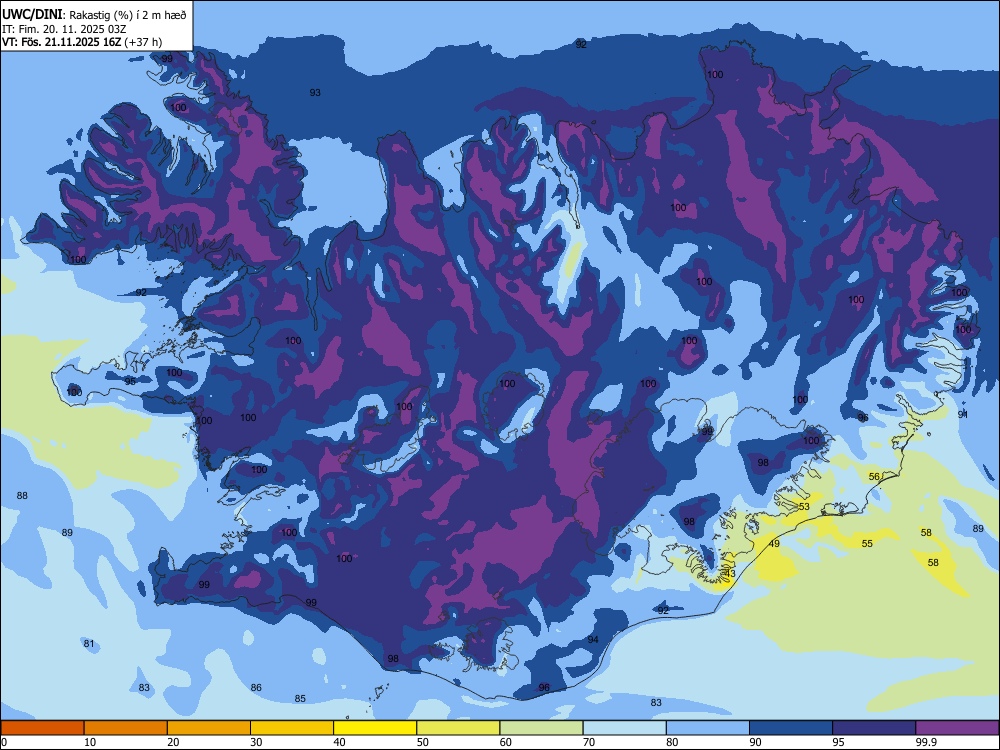Select the orange 10–20 legend color
Screen dimensions: 1000x750
126,728
